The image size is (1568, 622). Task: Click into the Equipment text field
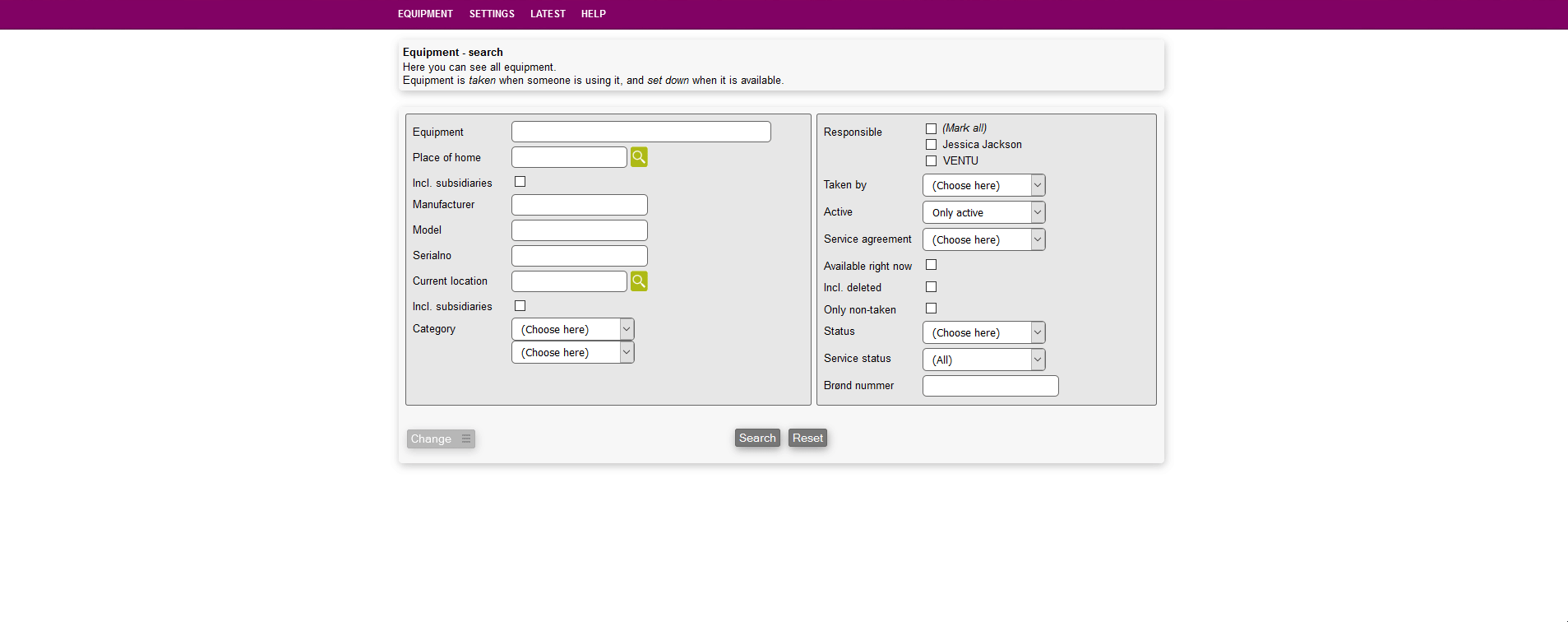click(x=641, y=132)
